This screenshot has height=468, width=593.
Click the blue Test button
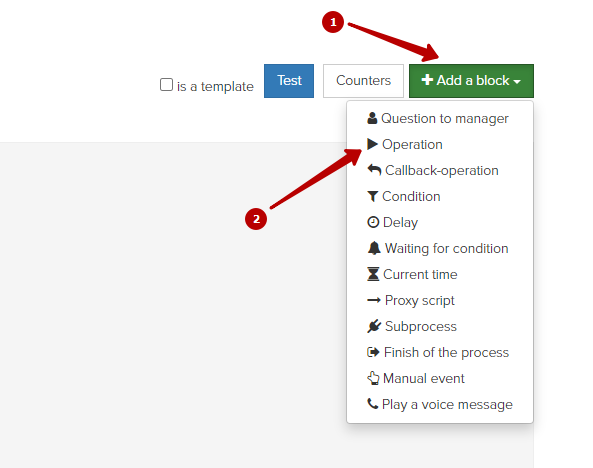(289, 81)
